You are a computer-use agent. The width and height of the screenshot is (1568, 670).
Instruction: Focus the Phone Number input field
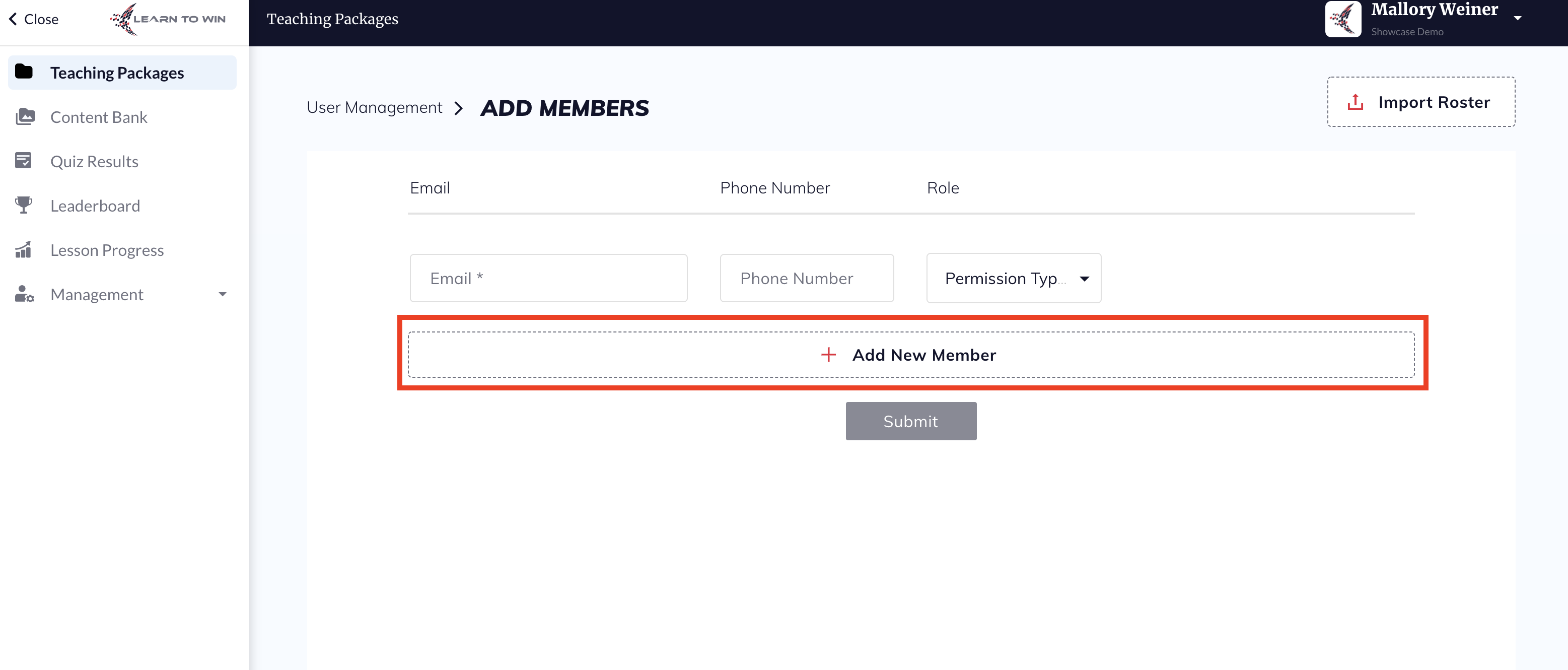(x=807, y=279)
